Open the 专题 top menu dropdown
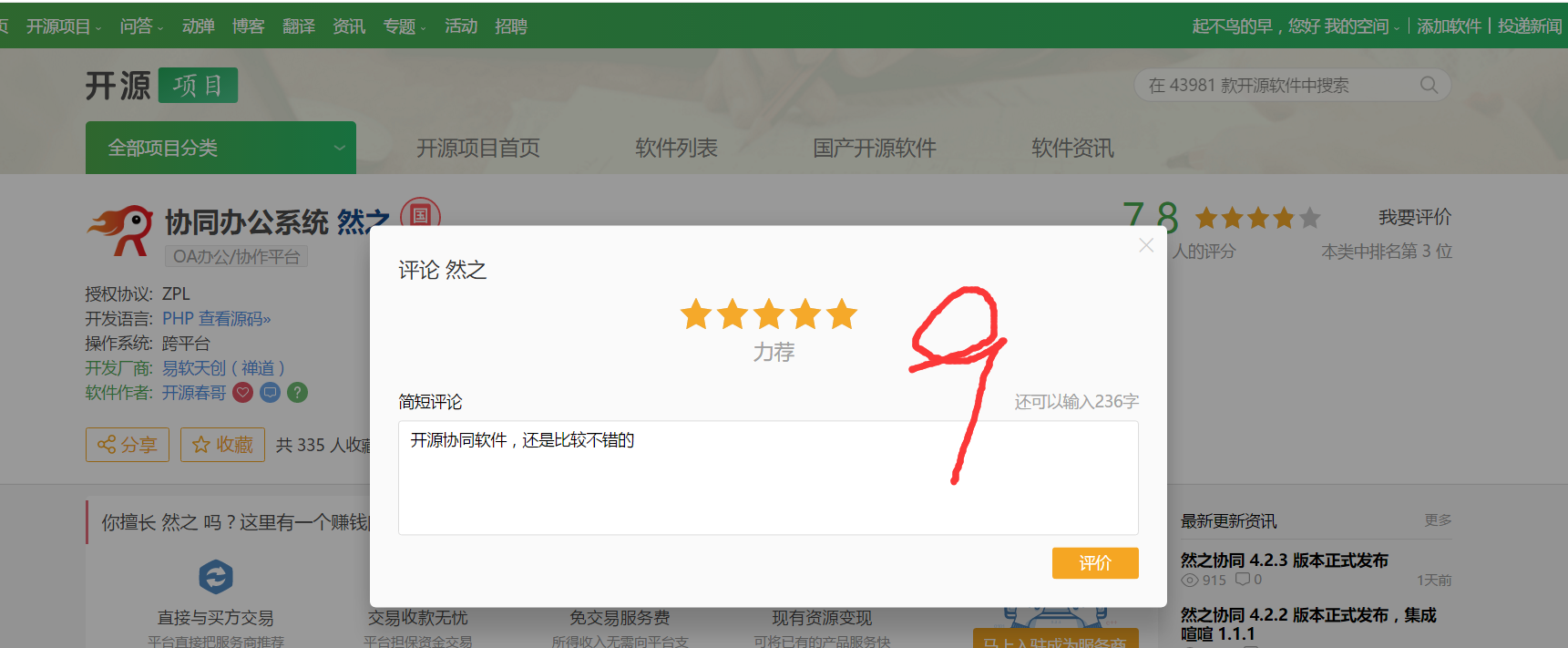Image resolution: width=1568 pixels, height=648 pixels. 405,26
